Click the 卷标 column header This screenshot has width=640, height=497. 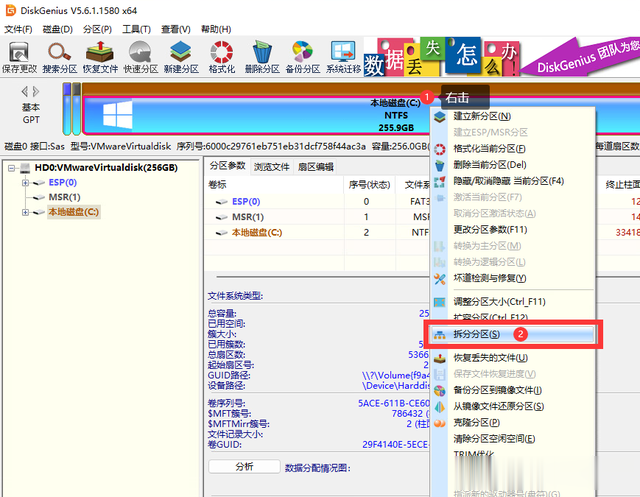274,185
